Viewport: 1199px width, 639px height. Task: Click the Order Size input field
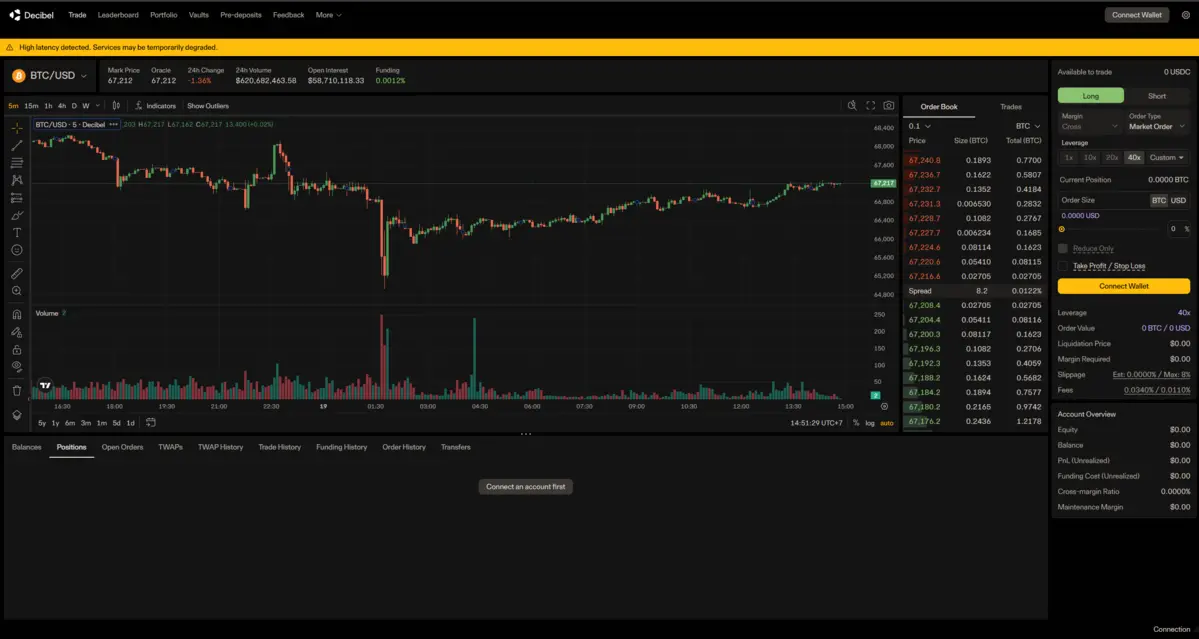tap(1100, 215)
